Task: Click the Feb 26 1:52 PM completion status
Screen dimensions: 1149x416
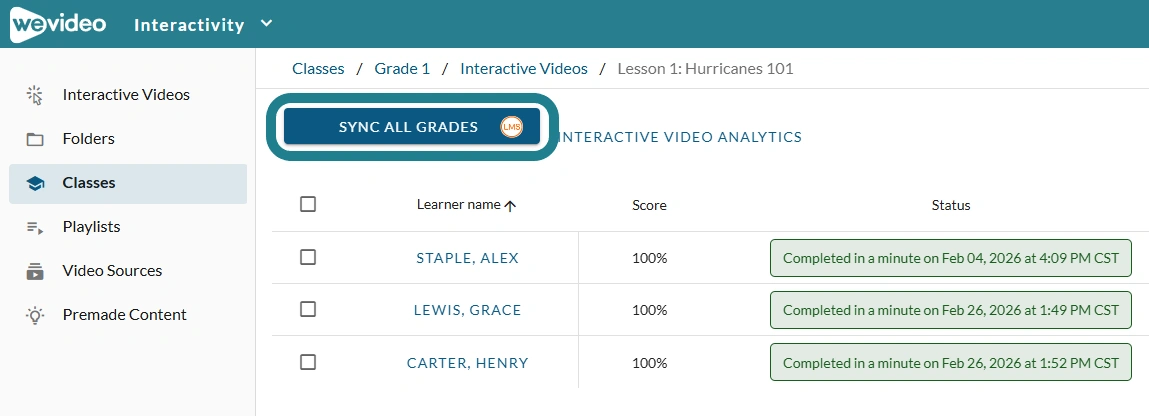Action: (950, 363)
